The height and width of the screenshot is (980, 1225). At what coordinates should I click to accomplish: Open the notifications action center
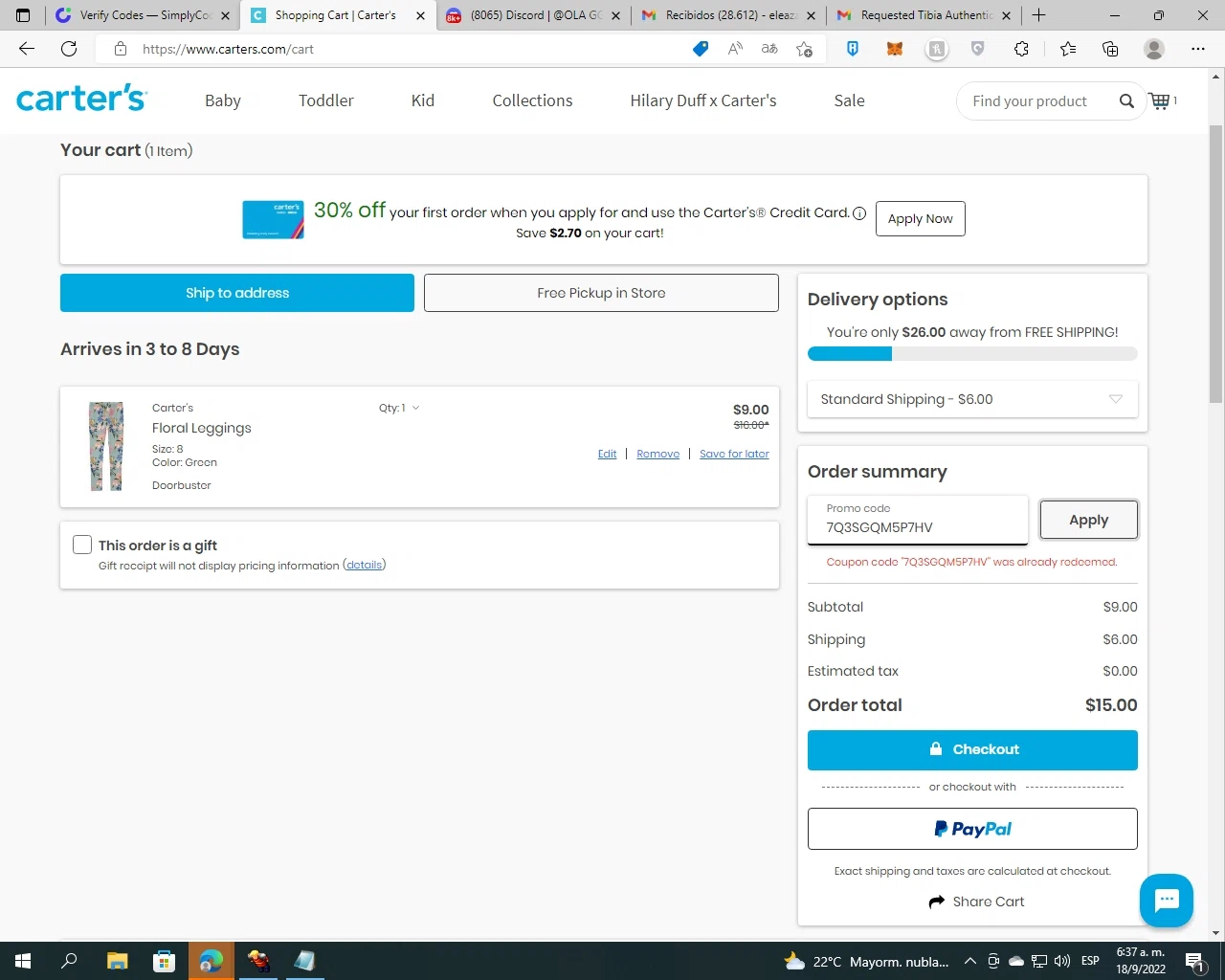point(1195,961)
